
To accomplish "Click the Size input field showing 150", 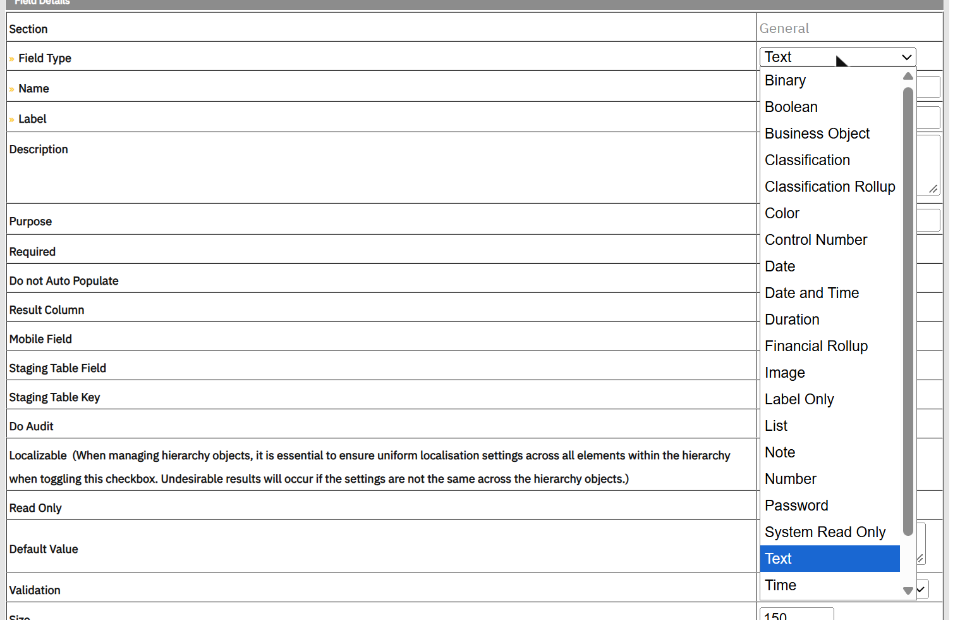I will pos(797,614).
